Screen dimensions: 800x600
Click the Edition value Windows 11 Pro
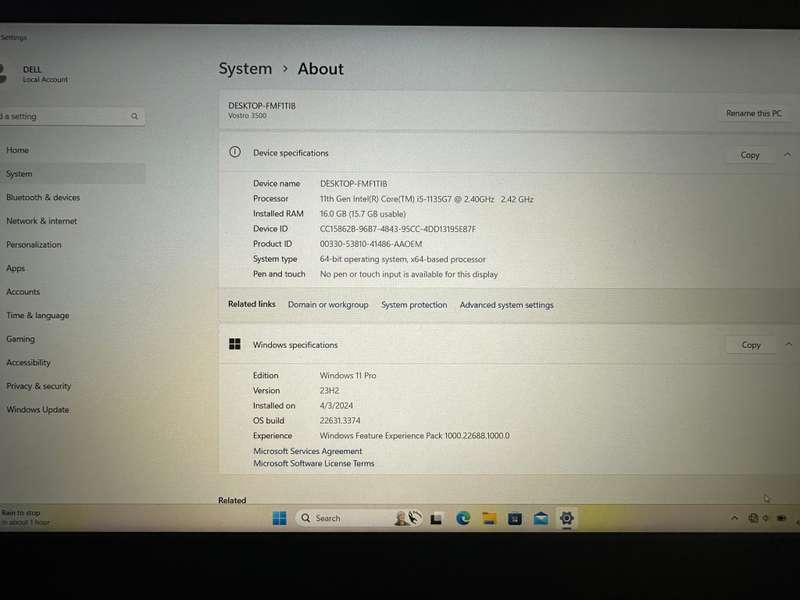[348, 376]
